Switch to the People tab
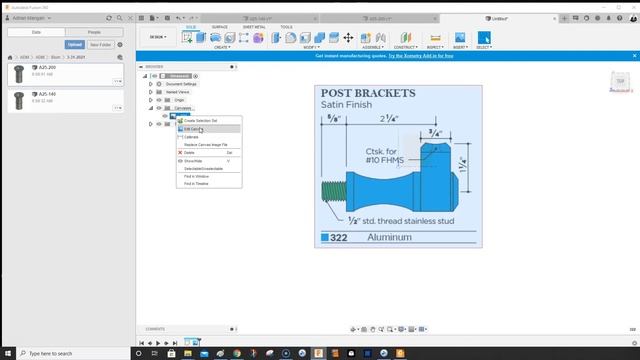The height and width of the screenshot is (360, 640). tap(94, 32)
